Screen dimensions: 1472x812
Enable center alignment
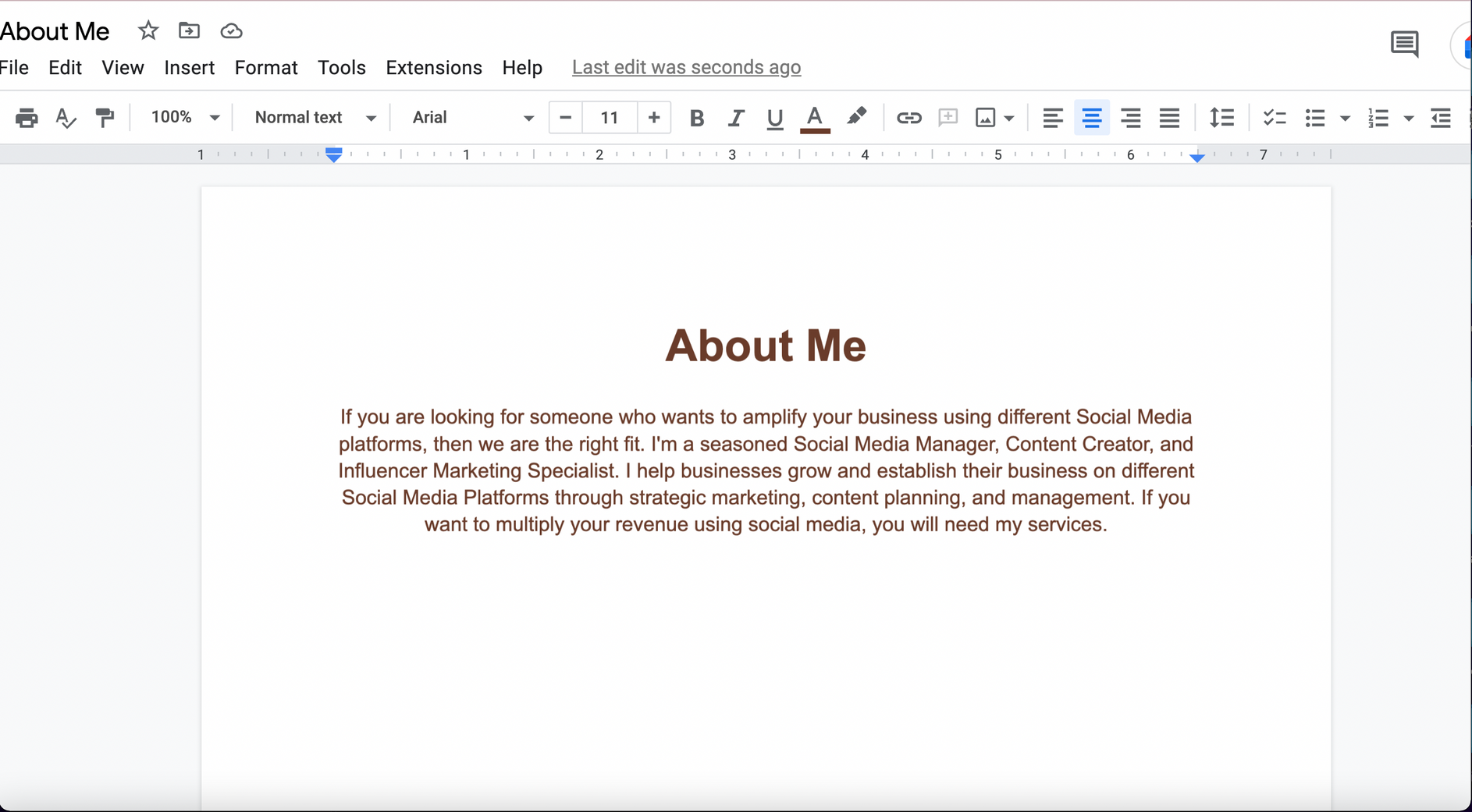[x=1091, y=118]
